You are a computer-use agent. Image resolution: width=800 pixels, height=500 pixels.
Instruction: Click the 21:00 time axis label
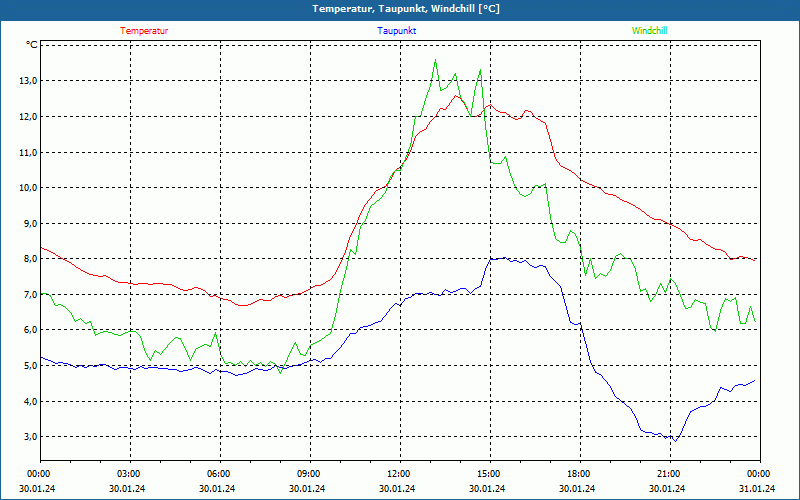tap(670, 474)
